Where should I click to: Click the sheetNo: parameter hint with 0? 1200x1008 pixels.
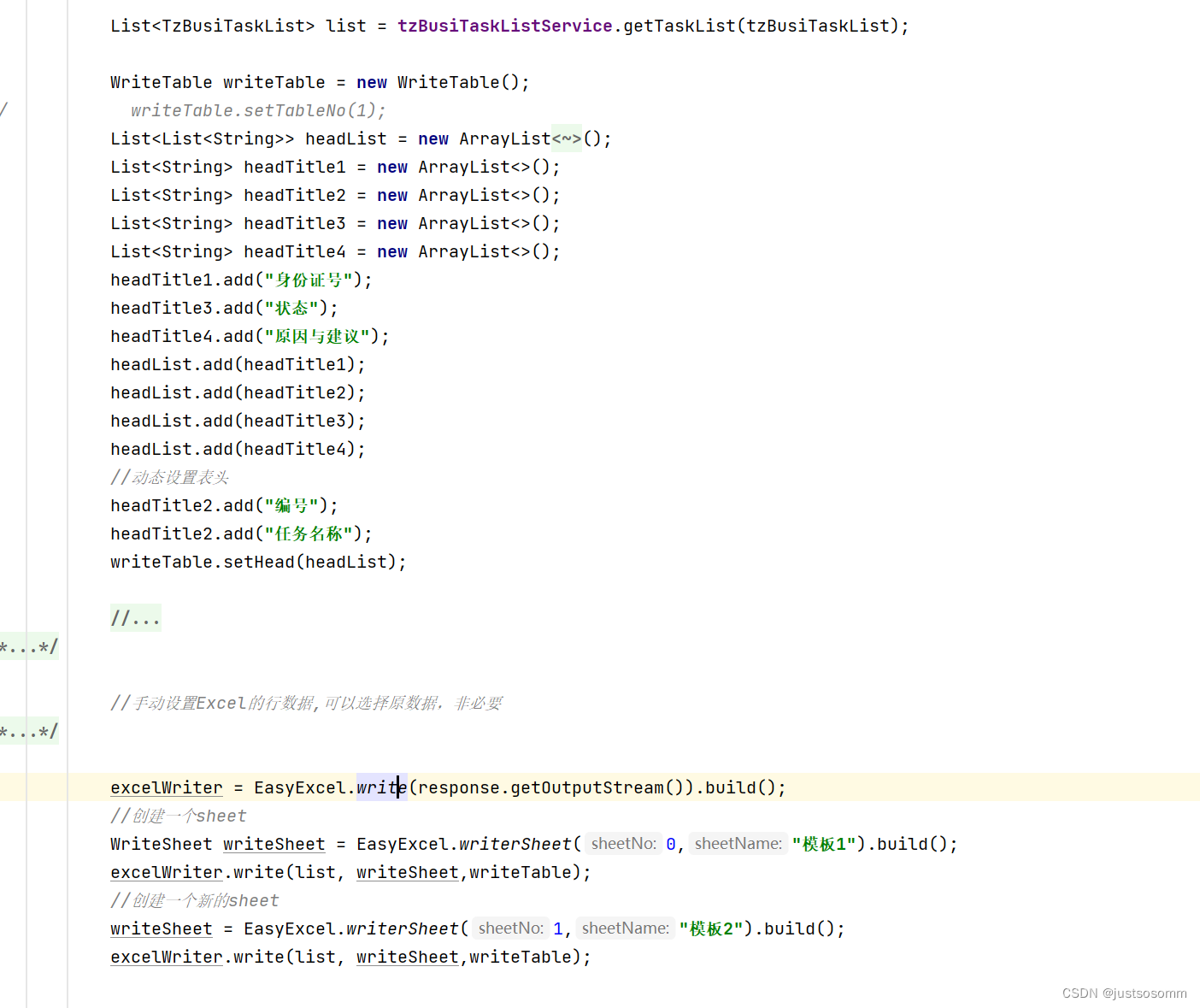624,844
